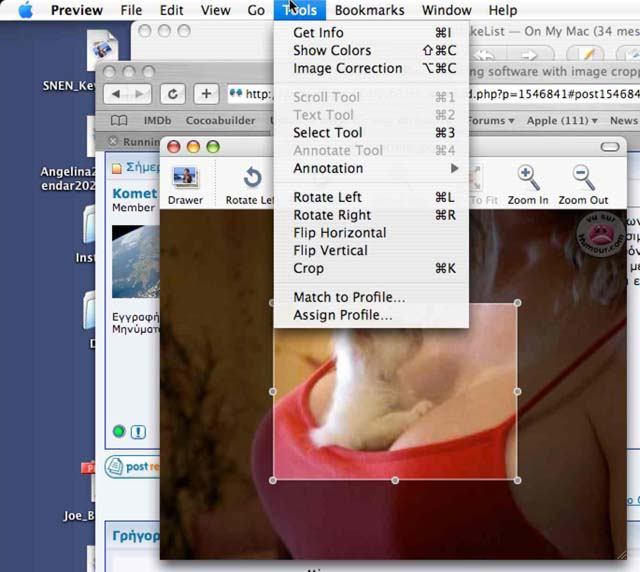
Task: Click right-middle selection handle on image
Action: [517, 391]
